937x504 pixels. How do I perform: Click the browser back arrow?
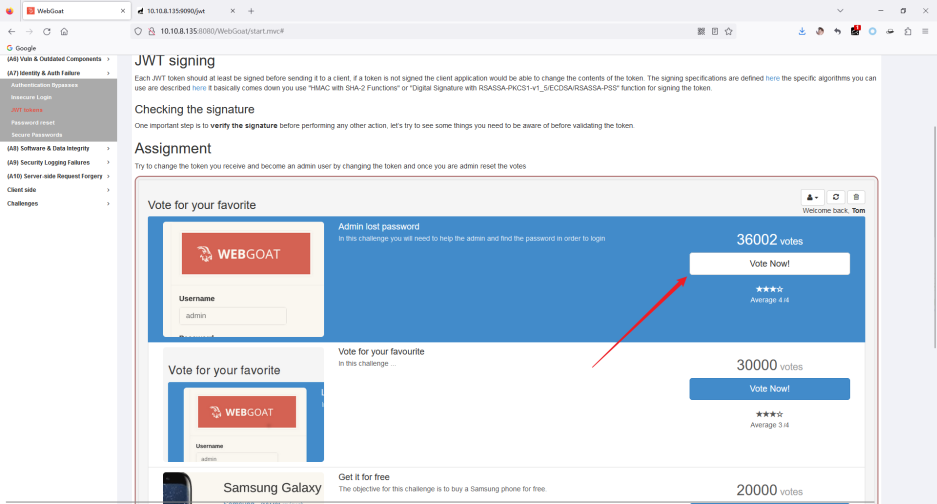click(12, 31)
